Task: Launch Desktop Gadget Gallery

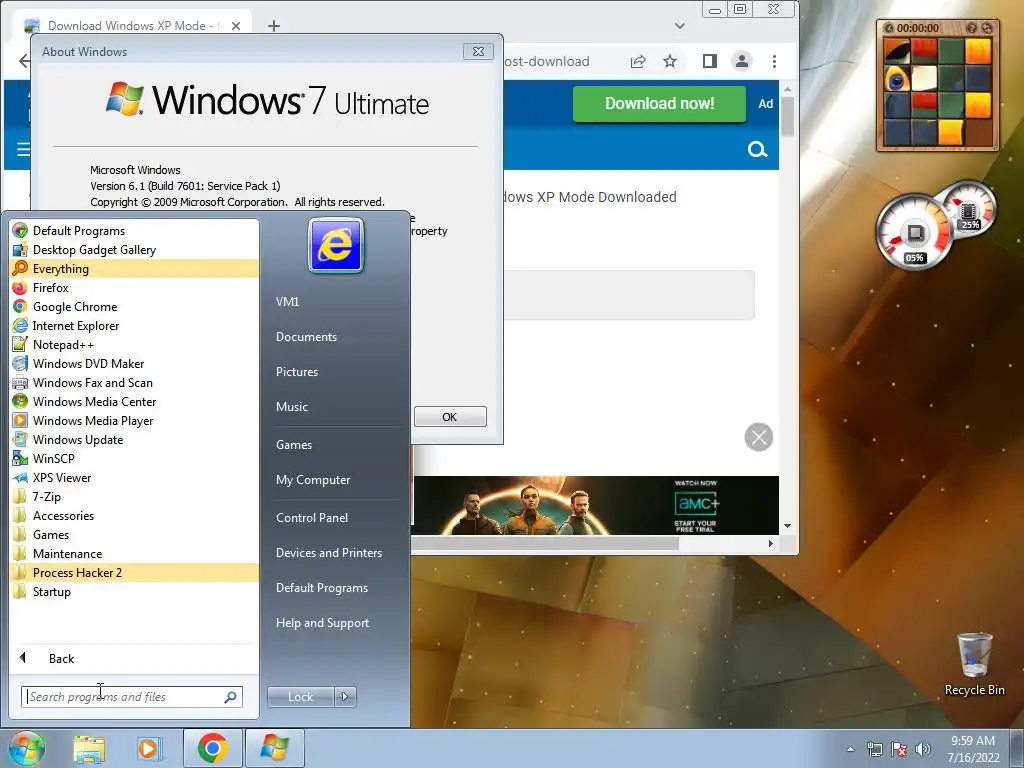Action: coord(135,249)
